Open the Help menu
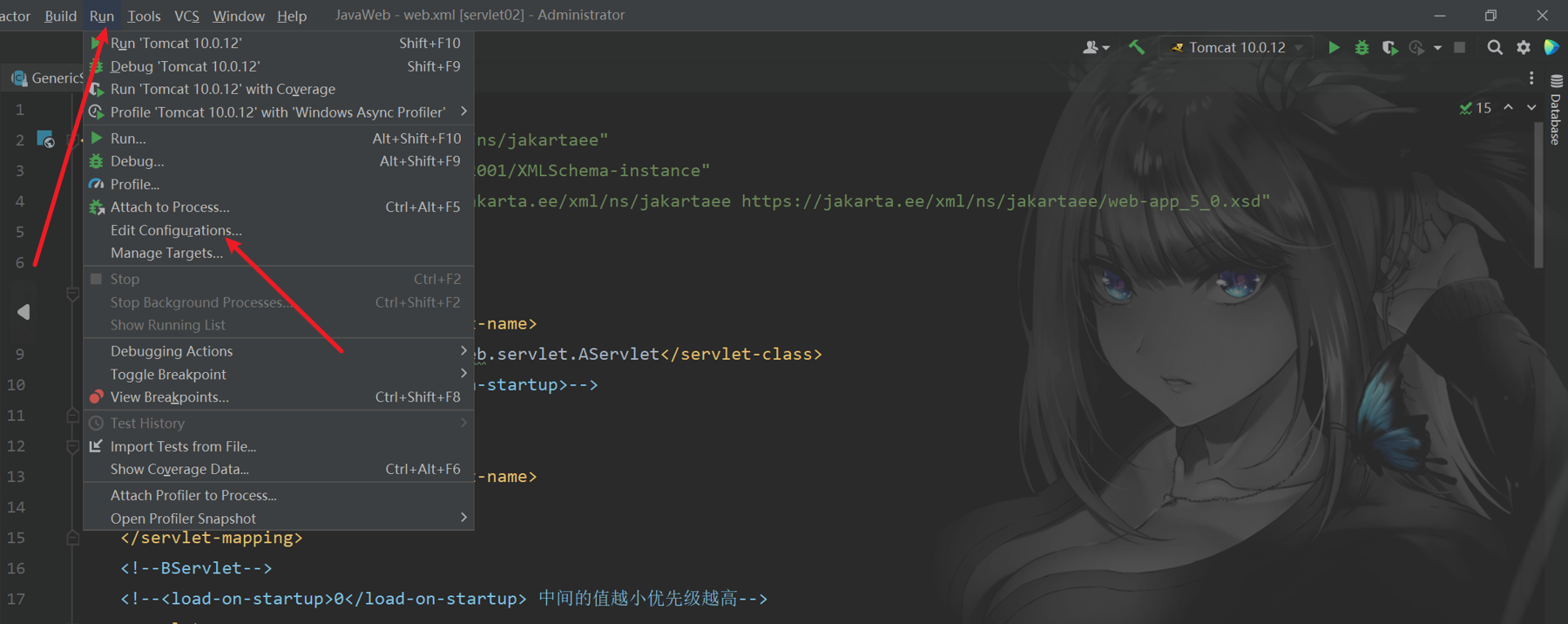Screen dimensions: 1568x624 point(292,16)
